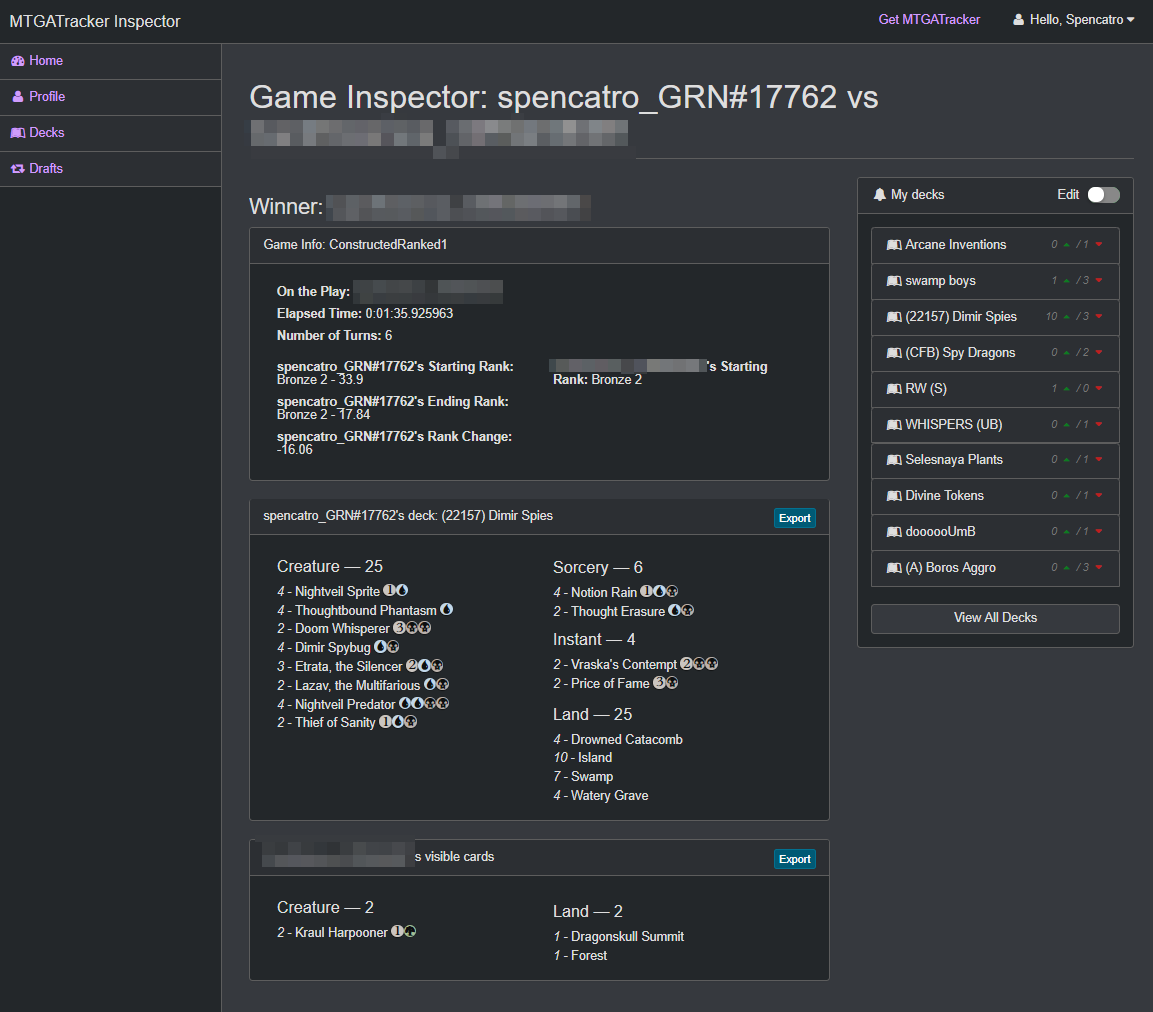Click the bell icon beside My decks
1153x1012 pixels.
[879, 195]
